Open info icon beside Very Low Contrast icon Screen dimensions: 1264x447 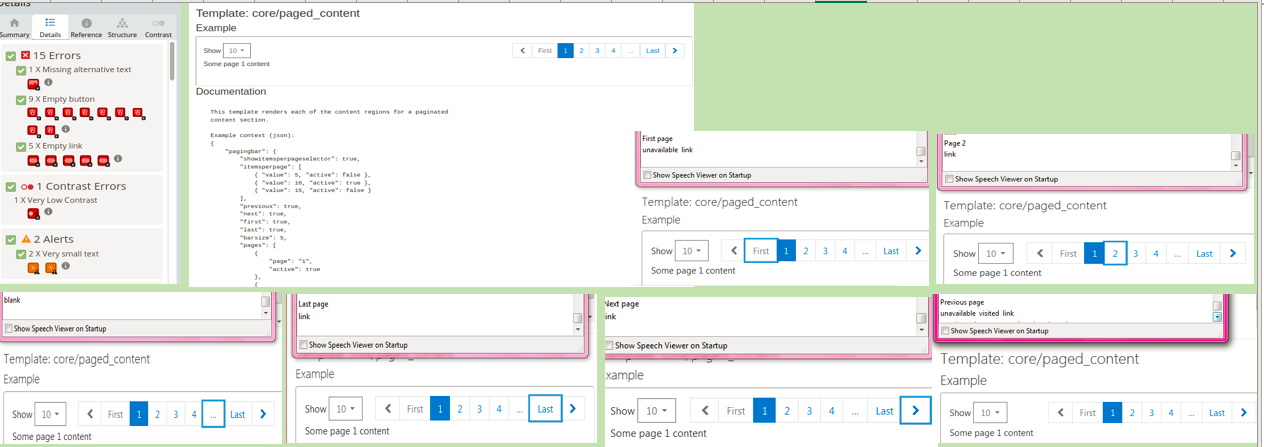coord(48,212)
